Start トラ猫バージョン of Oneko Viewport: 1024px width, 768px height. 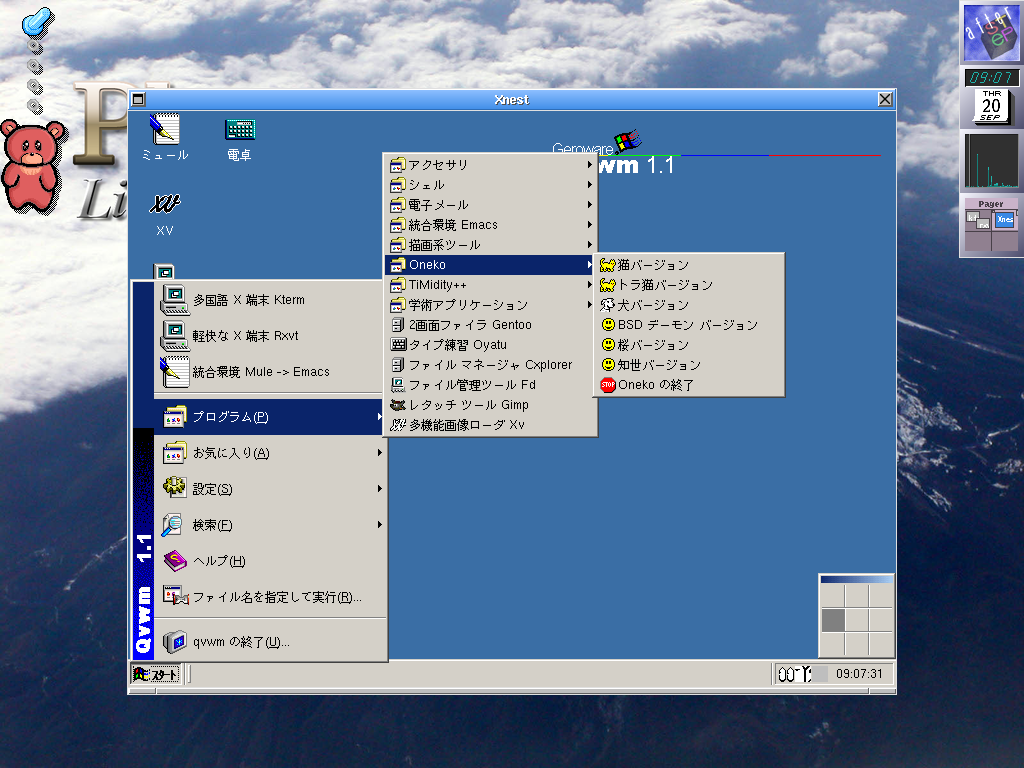tap(689, 285)
